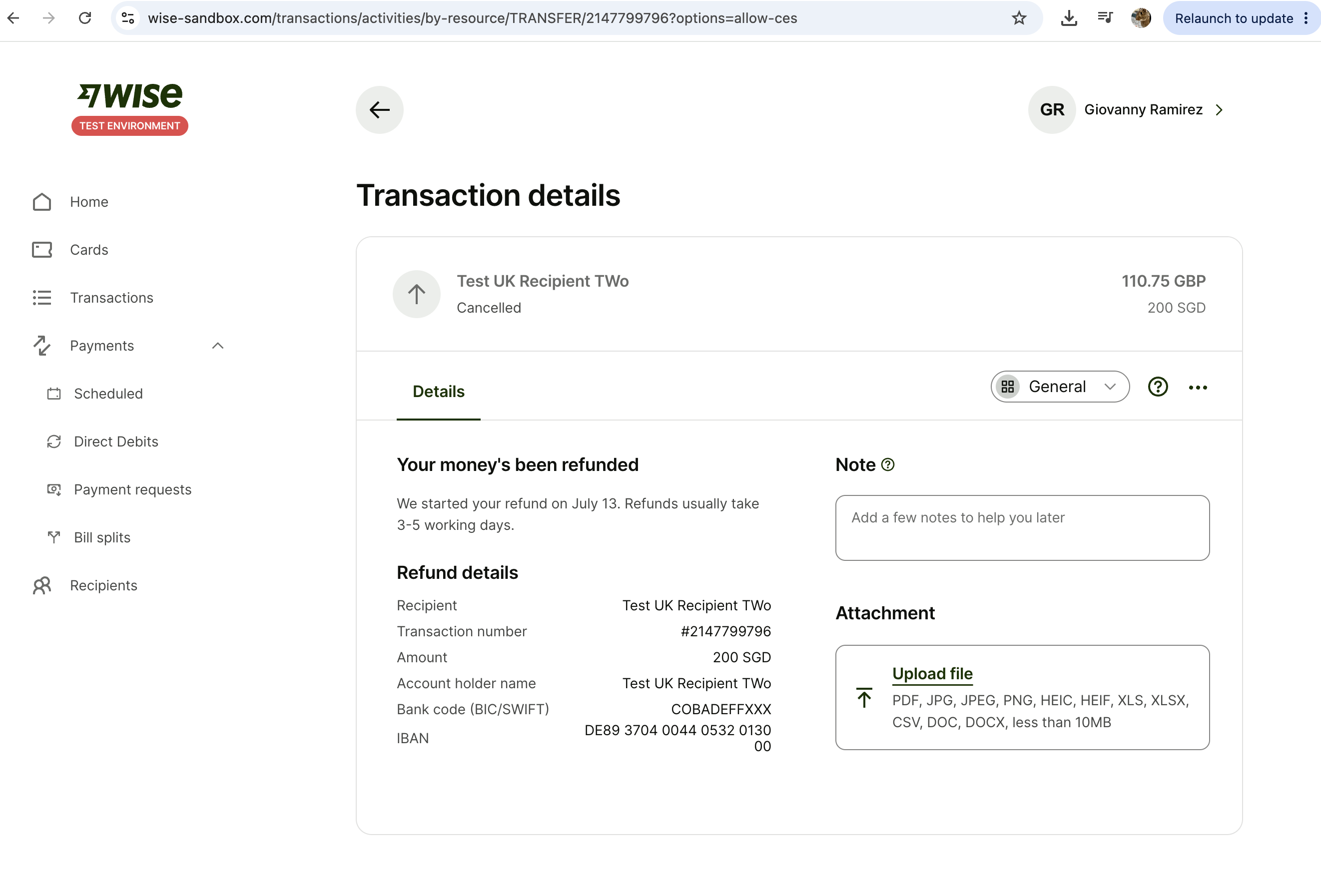
Task: Click the TEST ENVIRONMENT badge
Action: point(129,126)
